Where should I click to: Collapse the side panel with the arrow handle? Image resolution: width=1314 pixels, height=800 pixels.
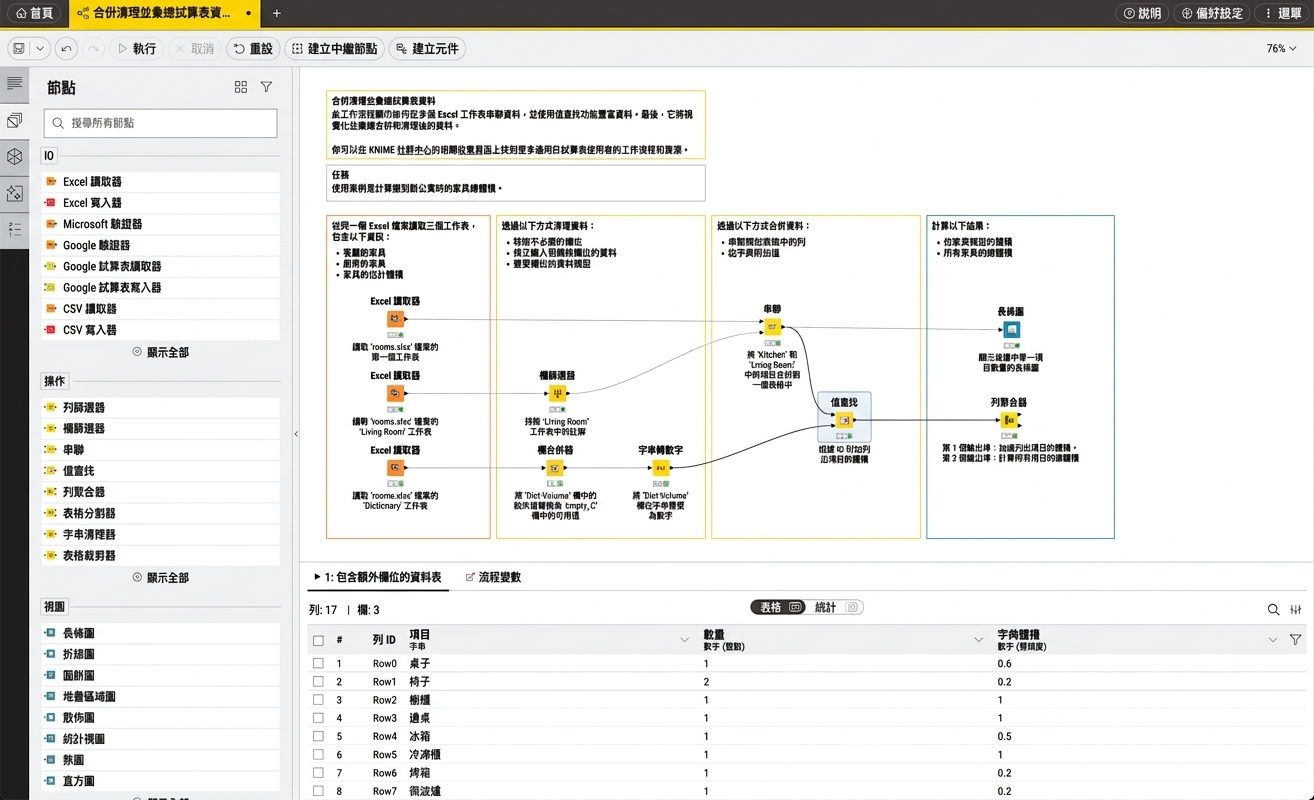[x=295, y=434]
